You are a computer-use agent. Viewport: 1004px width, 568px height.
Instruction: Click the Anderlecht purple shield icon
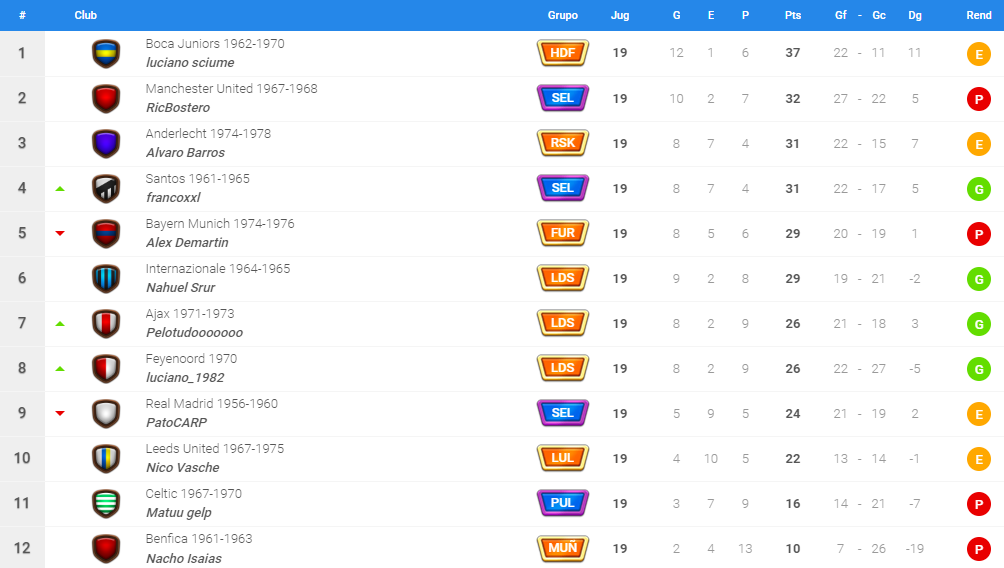[106, 143]
